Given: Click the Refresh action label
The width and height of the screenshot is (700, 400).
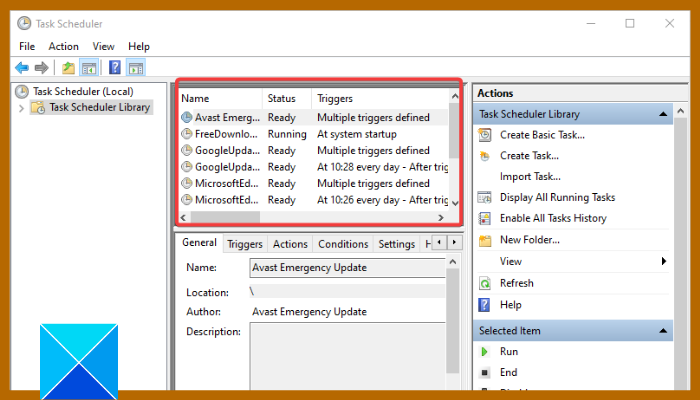Looking at the screenshot, I should point(517,283).
